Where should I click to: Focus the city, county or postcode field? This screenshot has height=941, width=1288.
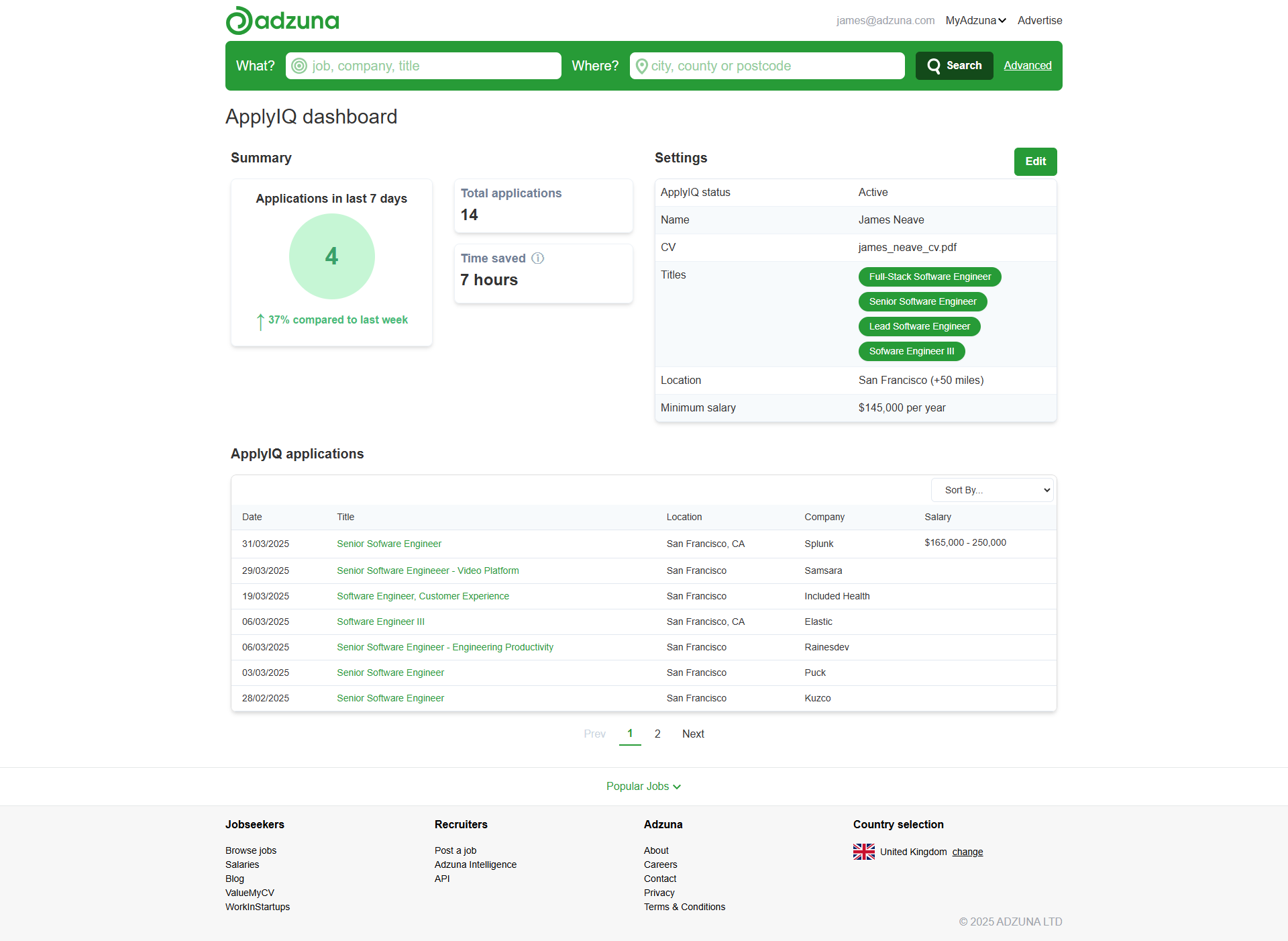pyautogui.click(x=767, y=66)
